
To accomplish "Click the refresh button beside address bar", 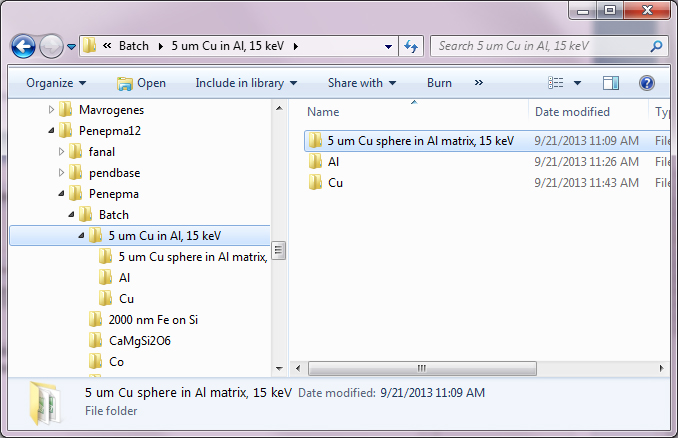I will pos(410,46).
